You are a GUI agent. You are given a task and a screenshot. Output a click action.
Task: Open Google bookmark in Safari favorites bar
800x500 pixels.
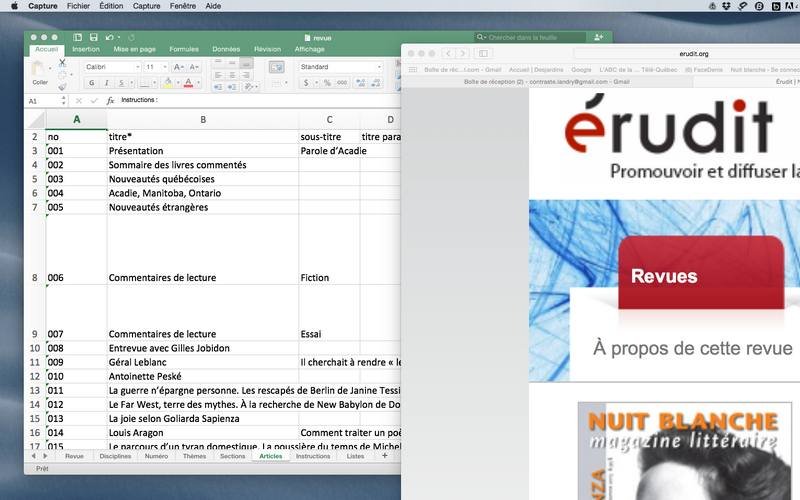click(581, 70)
